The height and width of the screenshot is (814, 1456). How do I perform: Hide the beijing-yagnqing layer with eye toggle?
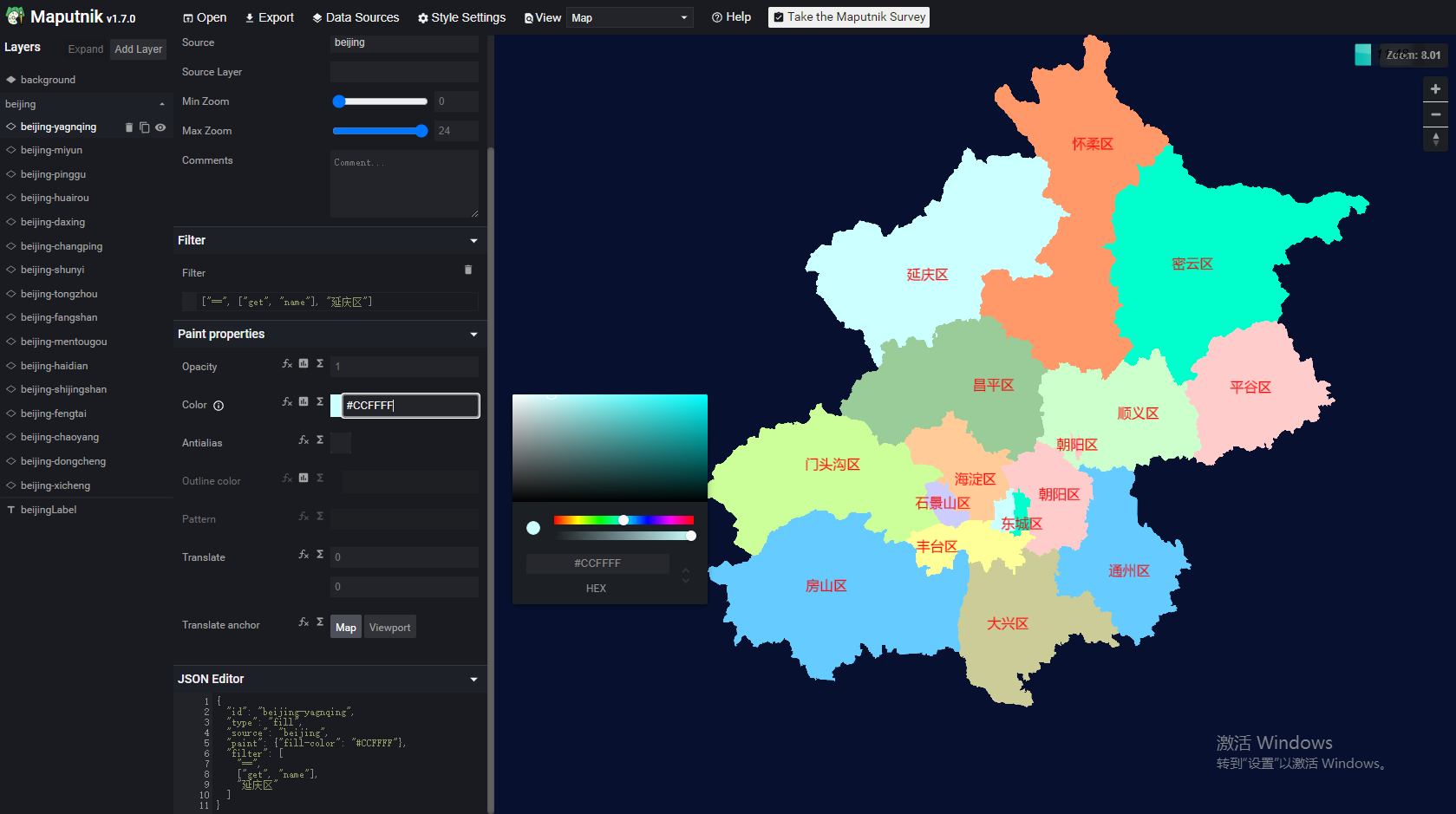click(160, 127)
